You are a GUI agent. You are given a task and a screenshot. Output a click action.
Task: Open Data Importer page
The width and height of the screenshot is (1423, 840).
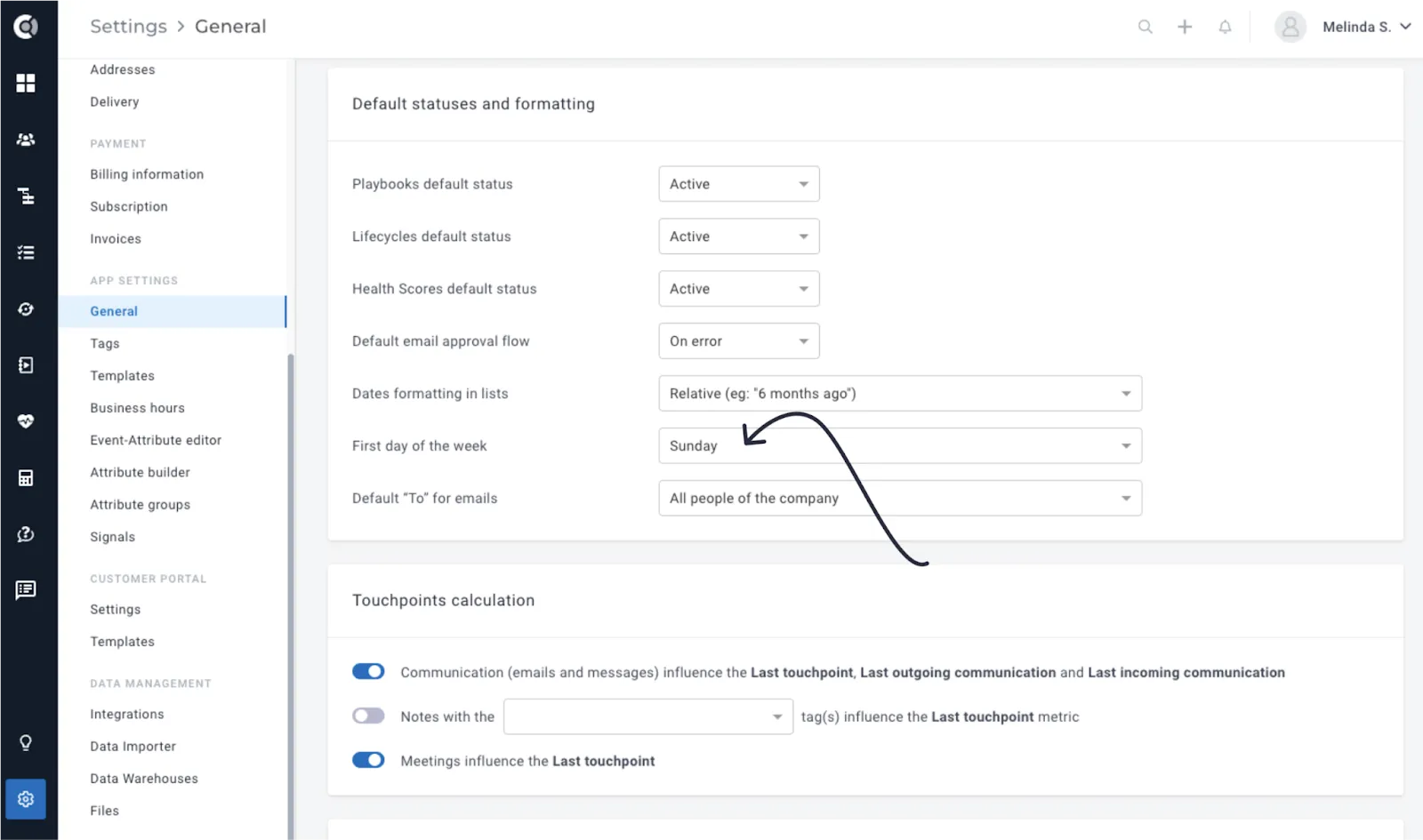pos(133,747)
